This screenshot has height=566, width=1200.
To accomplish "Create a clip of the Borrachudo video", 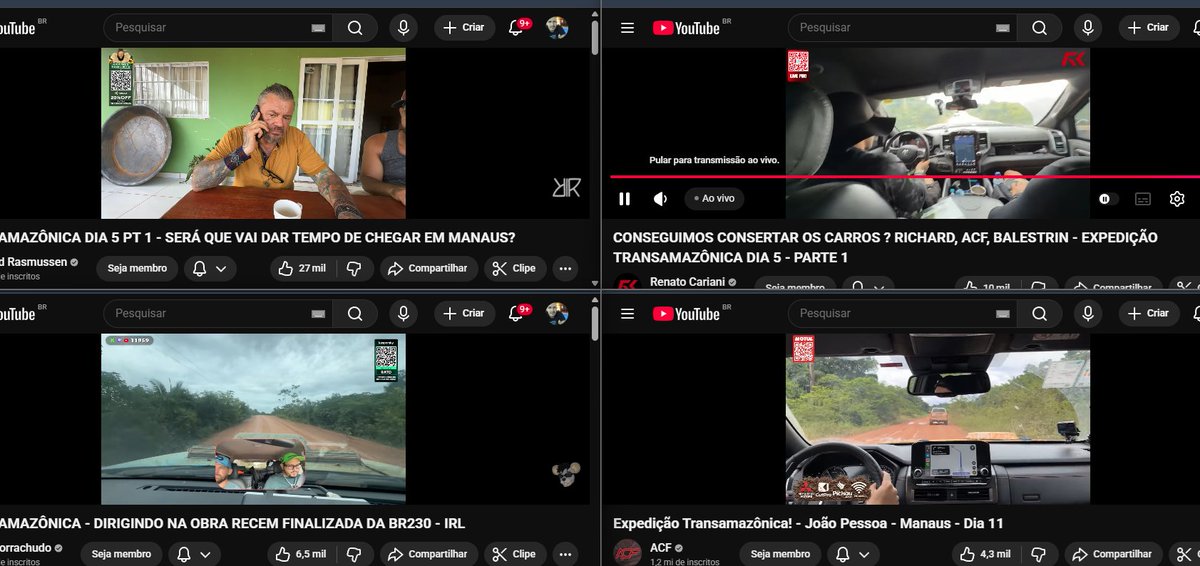I will click(x=514, y=554).
